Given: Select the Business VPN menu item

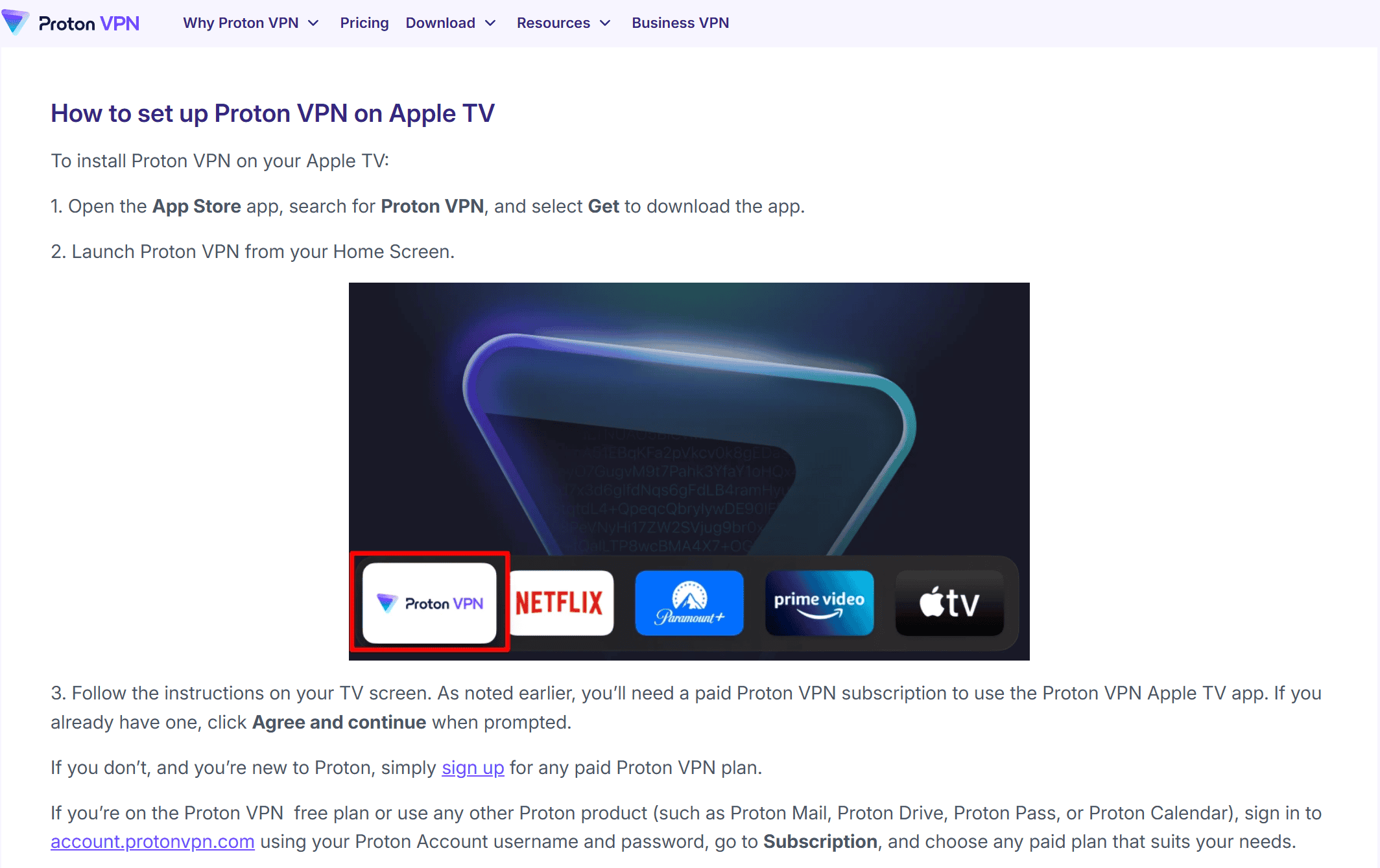Looking at the screenshot, I should (680, 23).
